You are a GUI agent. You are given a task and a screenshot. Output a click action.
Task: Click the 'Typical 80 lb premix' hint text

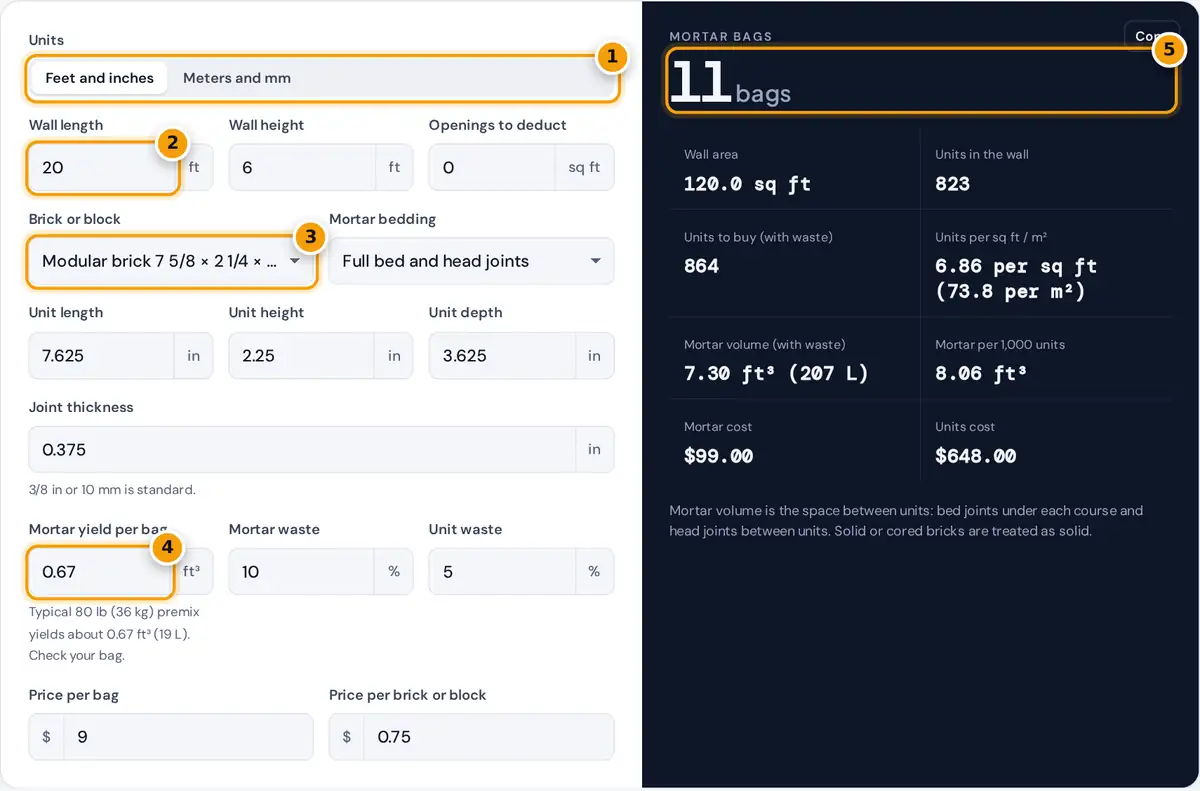coord(114,633)
